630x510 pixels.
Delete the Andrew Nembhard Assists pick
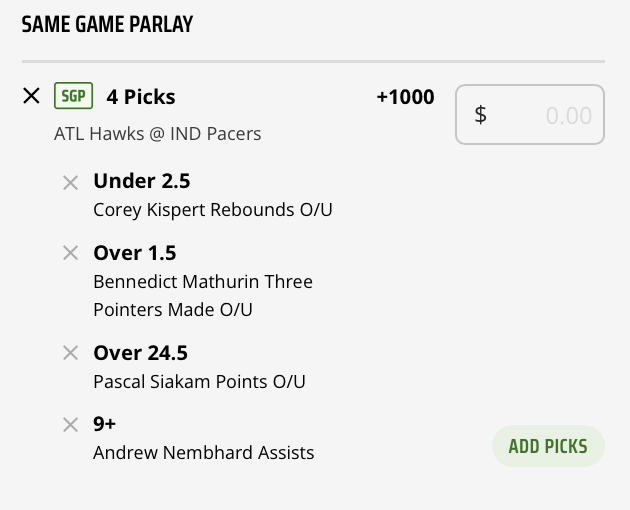[70, 424]
